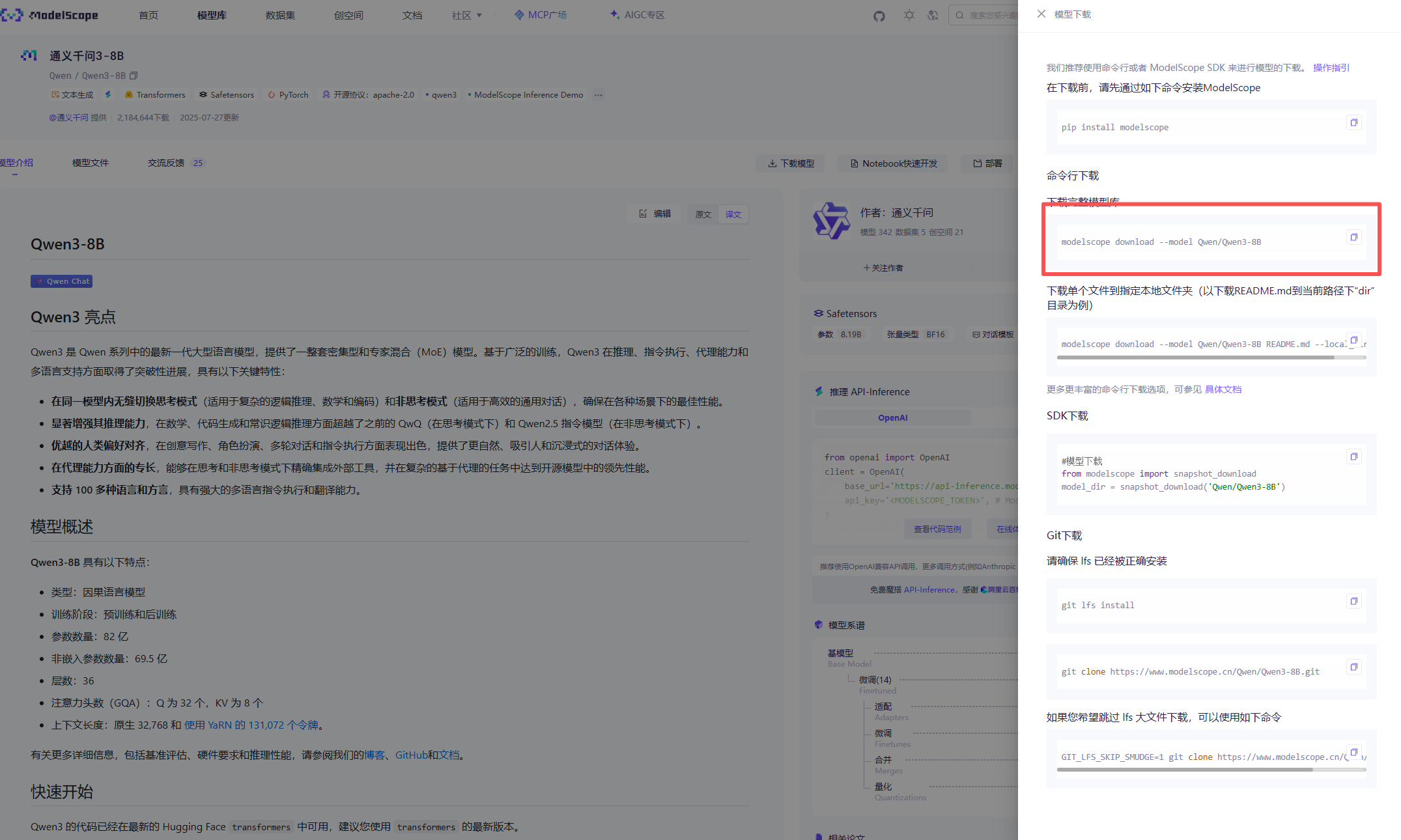Select the OpenAI inference tab
Viewport: 1401px width, 840px height.
[893, 418]
